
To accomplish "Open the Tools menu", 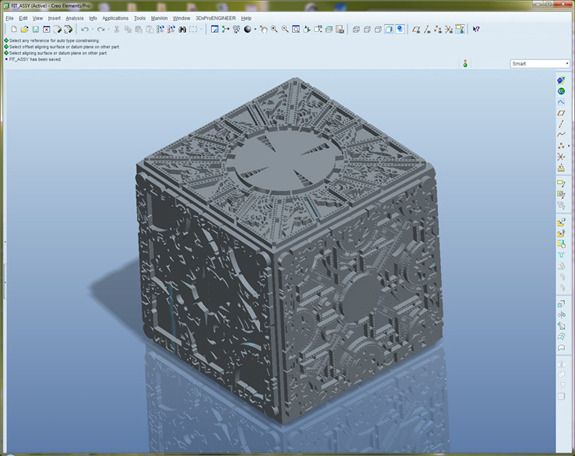I will tap(139, 18).
